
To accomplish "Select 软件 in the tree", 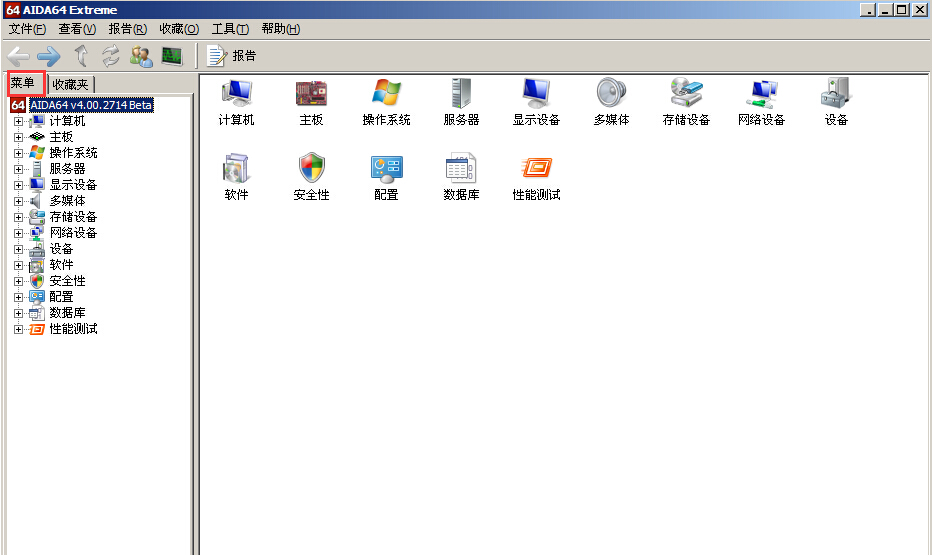I will 61,265.
